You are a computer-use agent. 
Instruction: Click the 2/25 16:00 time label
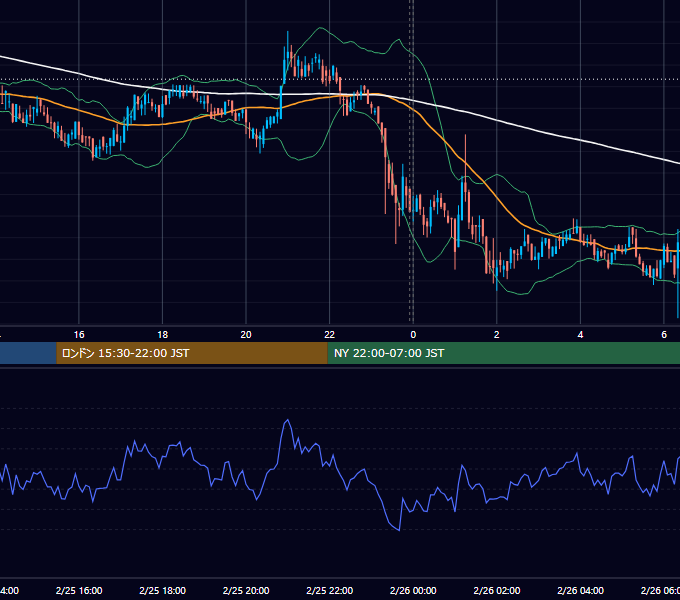pos(79,590)
